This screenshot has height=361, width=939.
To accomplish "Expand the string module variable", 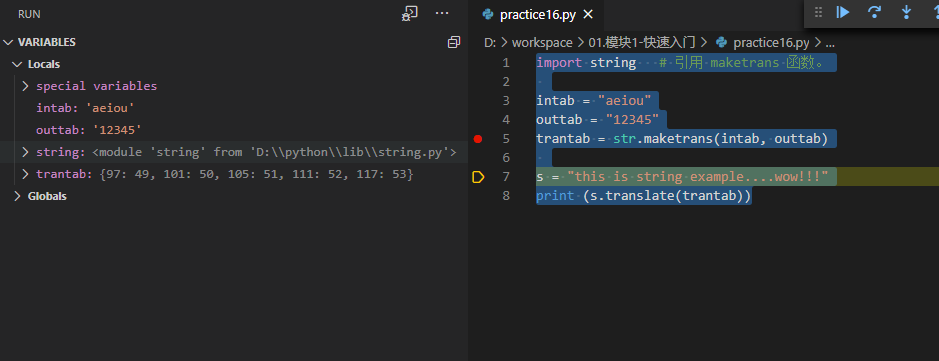I will [25, 152].
